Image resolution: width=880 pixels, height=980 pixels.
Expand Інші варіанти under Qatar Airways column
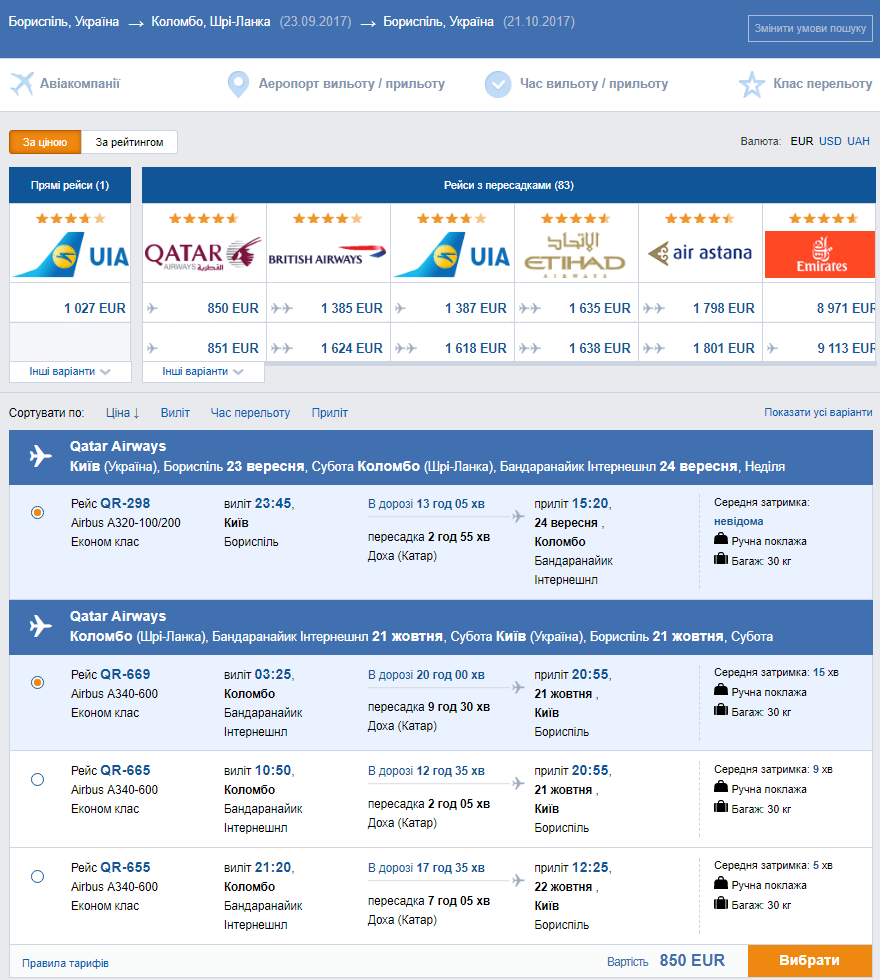coord(203,371)
